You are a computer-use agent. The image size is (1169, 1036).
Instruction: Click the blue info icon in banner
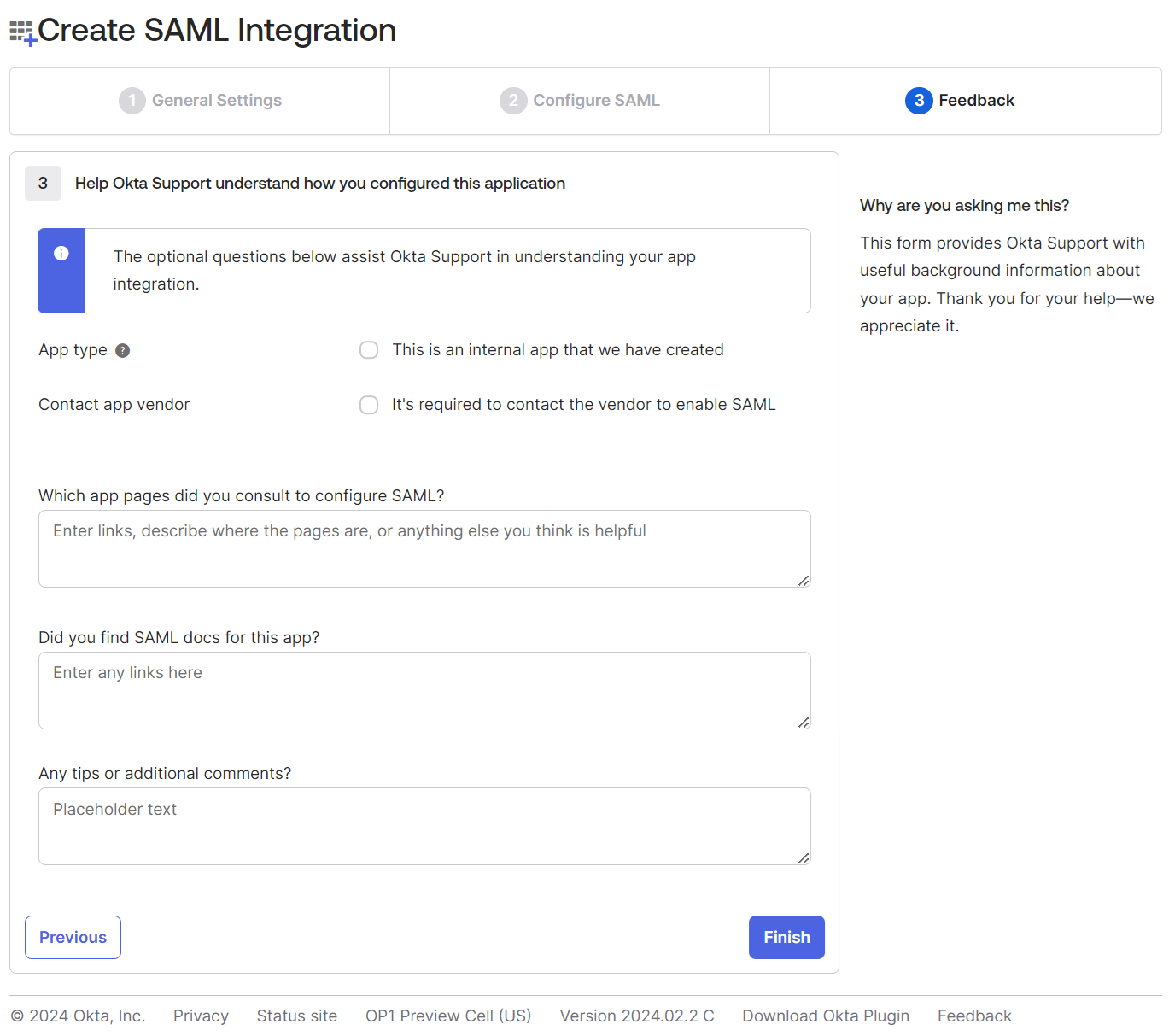click(61, 254)
